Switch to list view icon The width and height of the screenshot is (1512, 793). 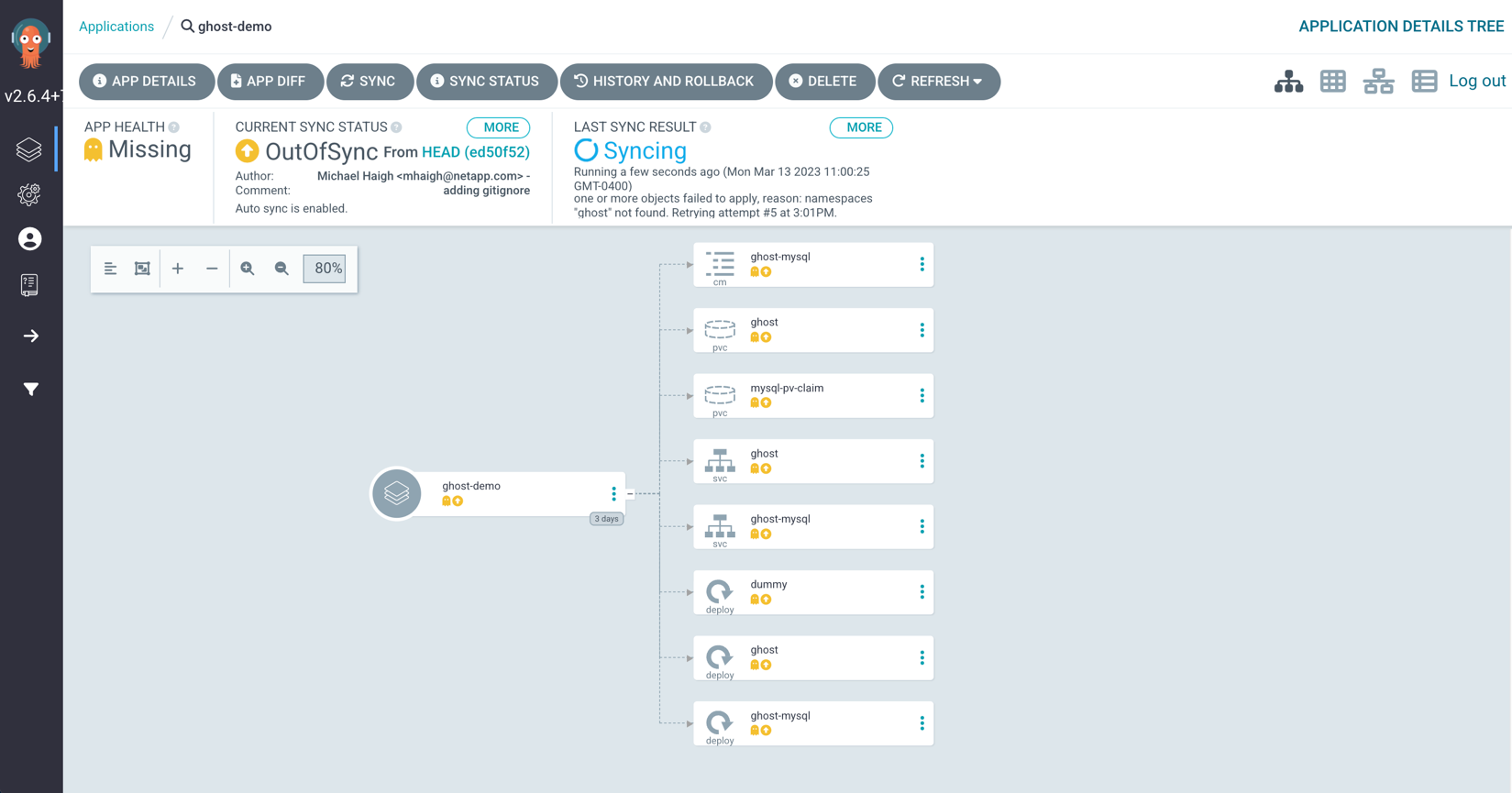pos(1424,82)
